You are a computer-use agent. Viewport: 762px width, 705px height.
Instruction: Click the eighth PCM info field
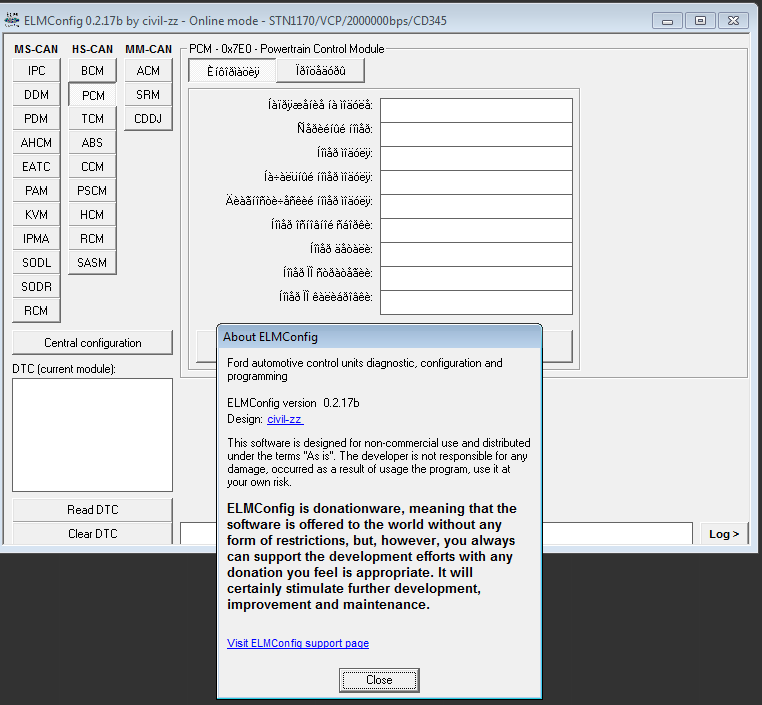pyautogui.click(x=476, y=278)
